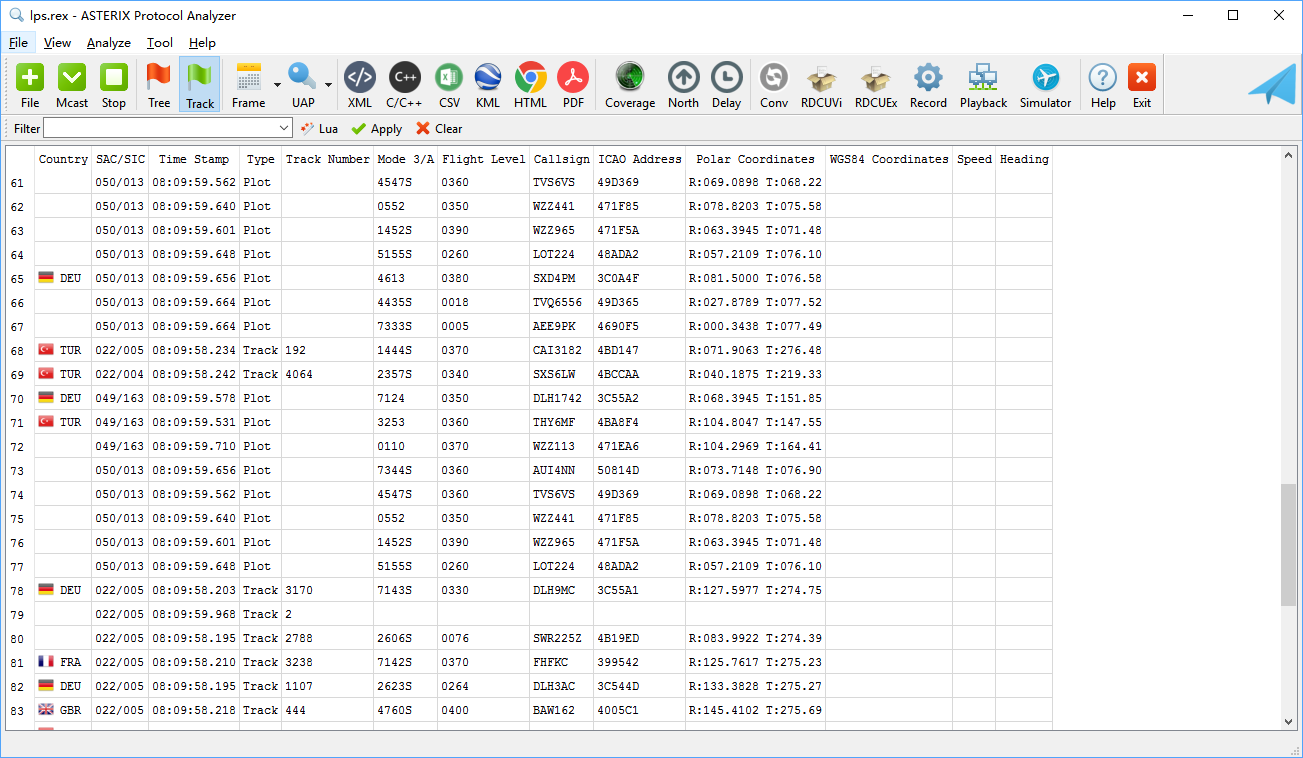Click the Stop toolbar button
Image resolution: width=1303 pixels, height=758 pixels.
(114, 85)
